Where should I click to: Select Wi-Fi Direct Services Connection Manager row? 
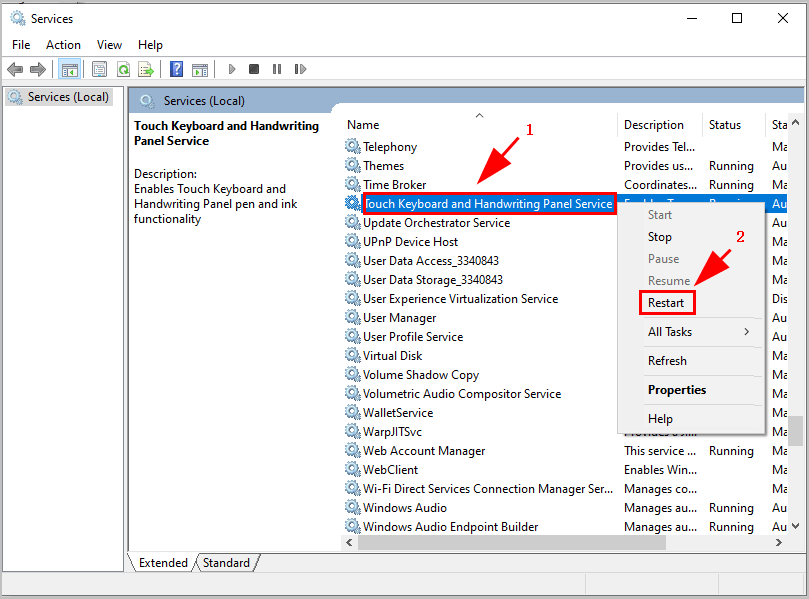(x=488, y=489)
